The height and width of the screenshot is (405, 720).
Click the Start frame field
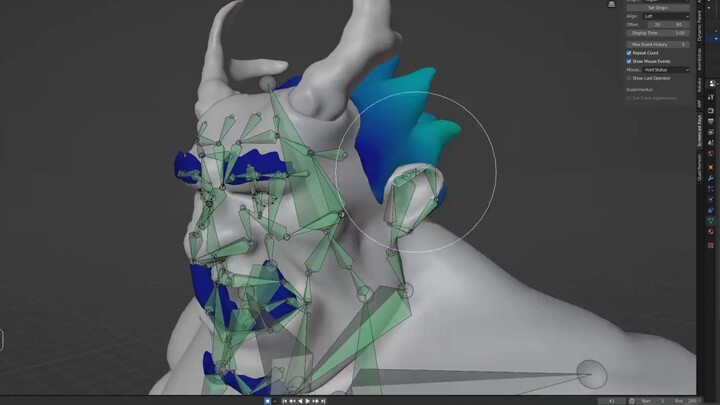pos(654,401)
